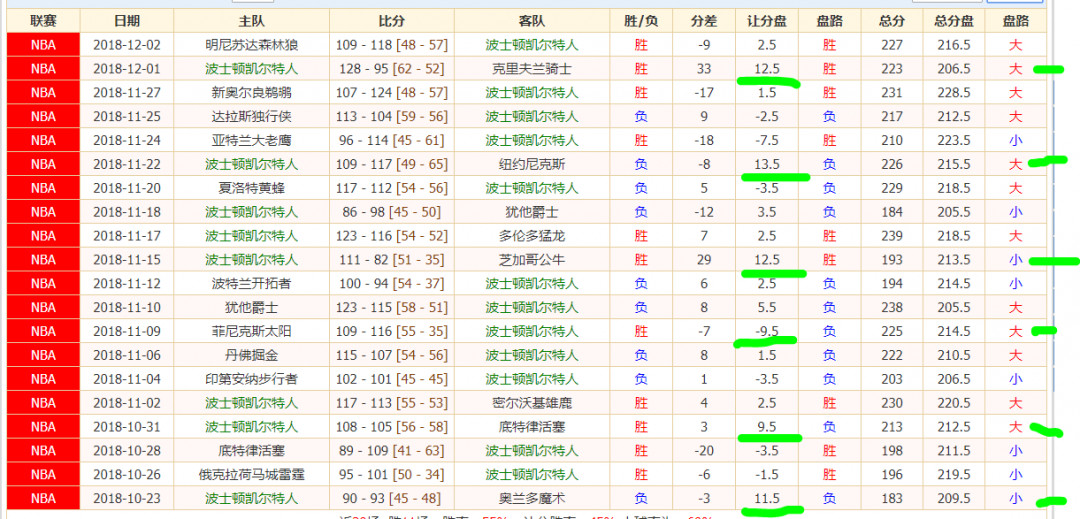1080x519 pixels.
Task: Click the 胜/负 column header
Action: point(641,21)
